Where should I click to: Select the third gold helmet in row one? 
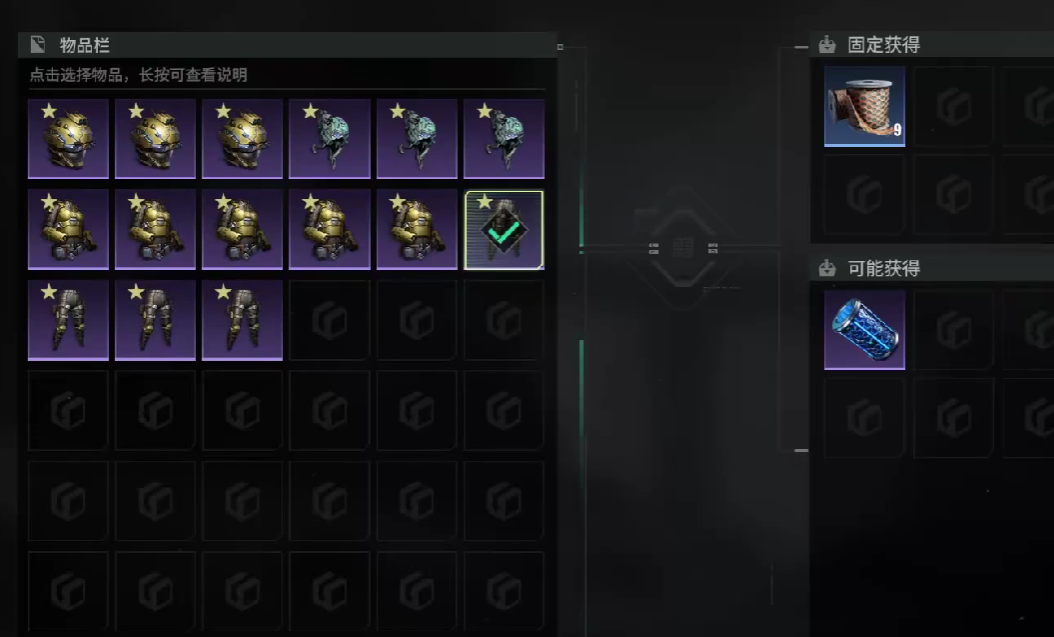(x=242, y=139)
